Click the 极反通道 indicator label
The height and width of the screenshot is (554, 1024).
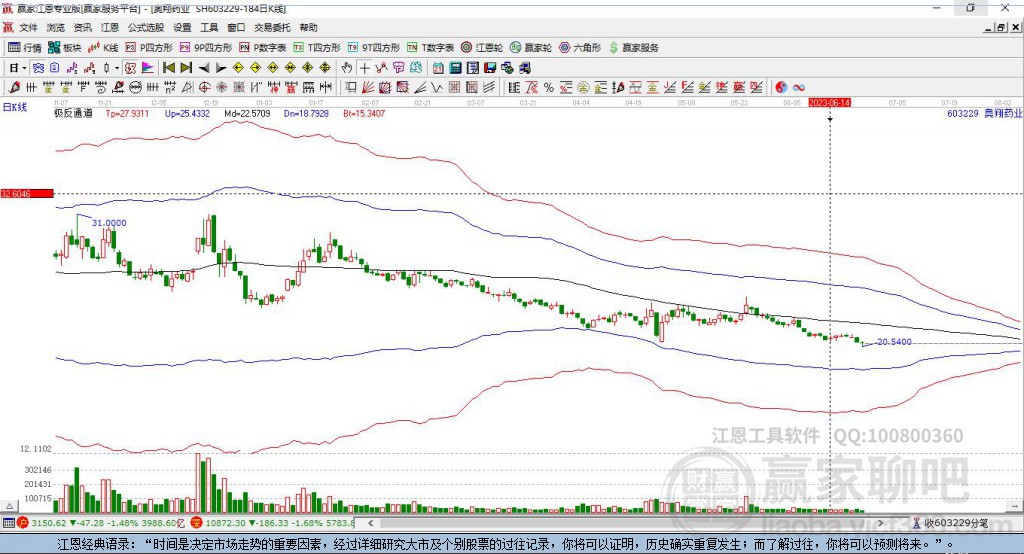[73, 113]
